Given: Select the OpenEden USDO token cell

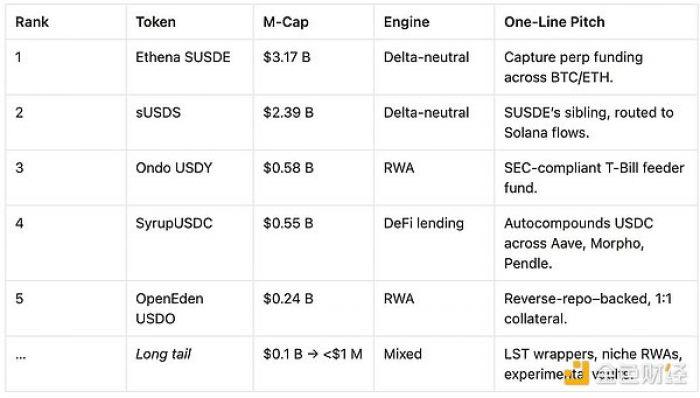Looking at the screenshot, I should pyautogui.click(x=169, y=308).
